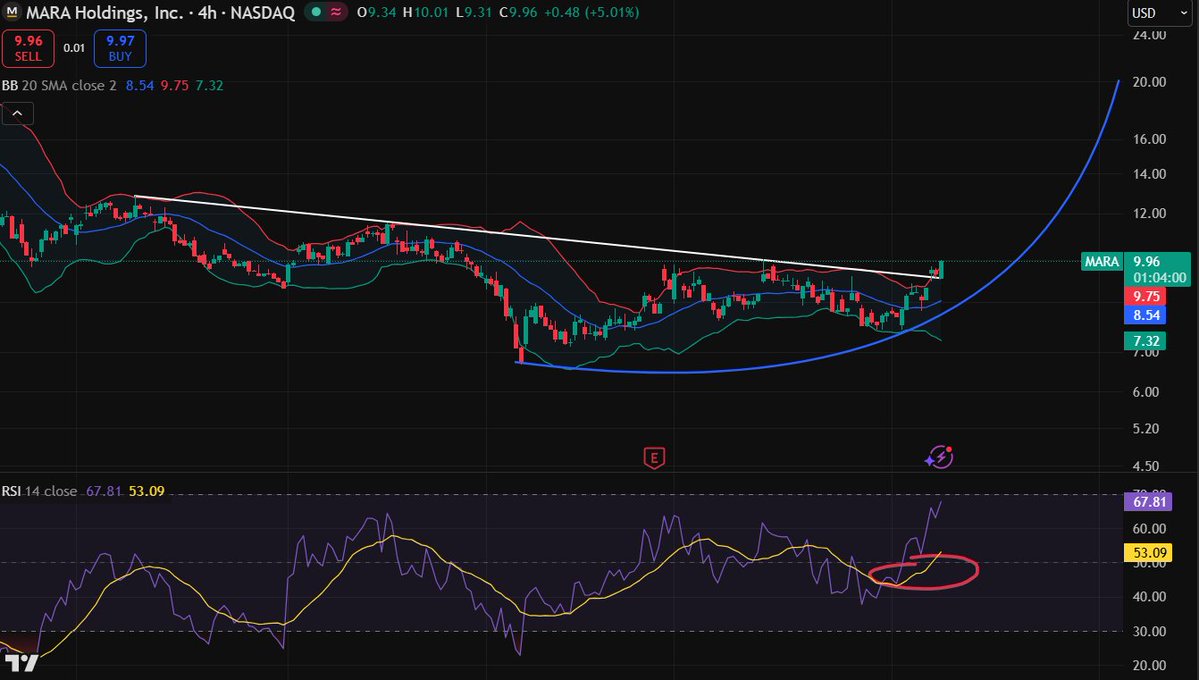Click the RSI MA value 53.09 in legend
This screenshot has width=1199, height=680.
(x=147, y=491)
